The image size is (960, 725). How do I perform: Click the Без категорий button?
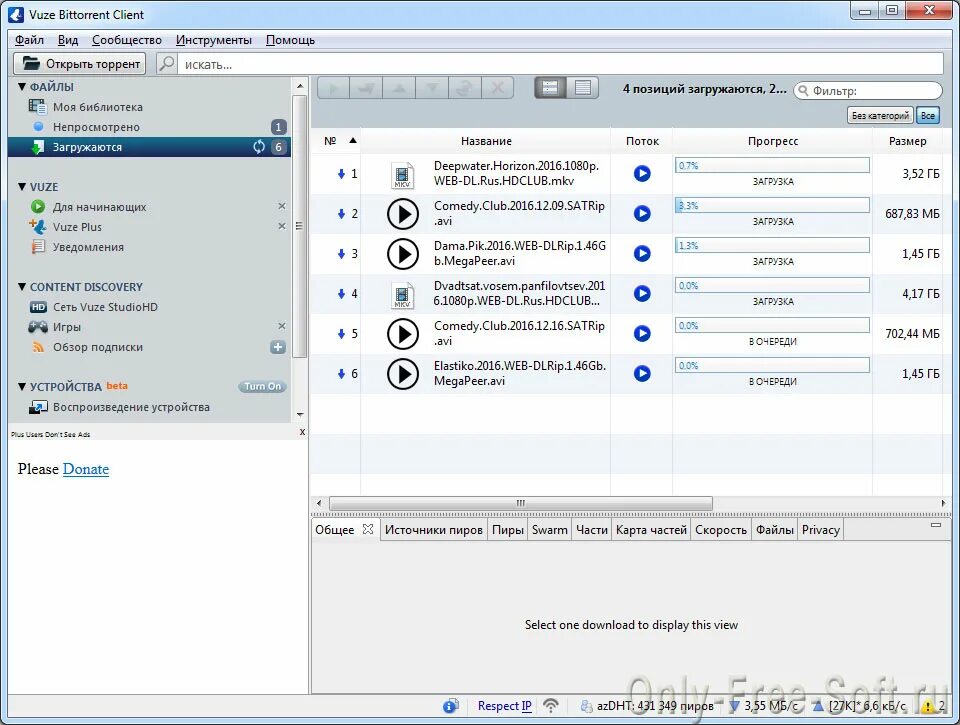[x=880, y=115]
